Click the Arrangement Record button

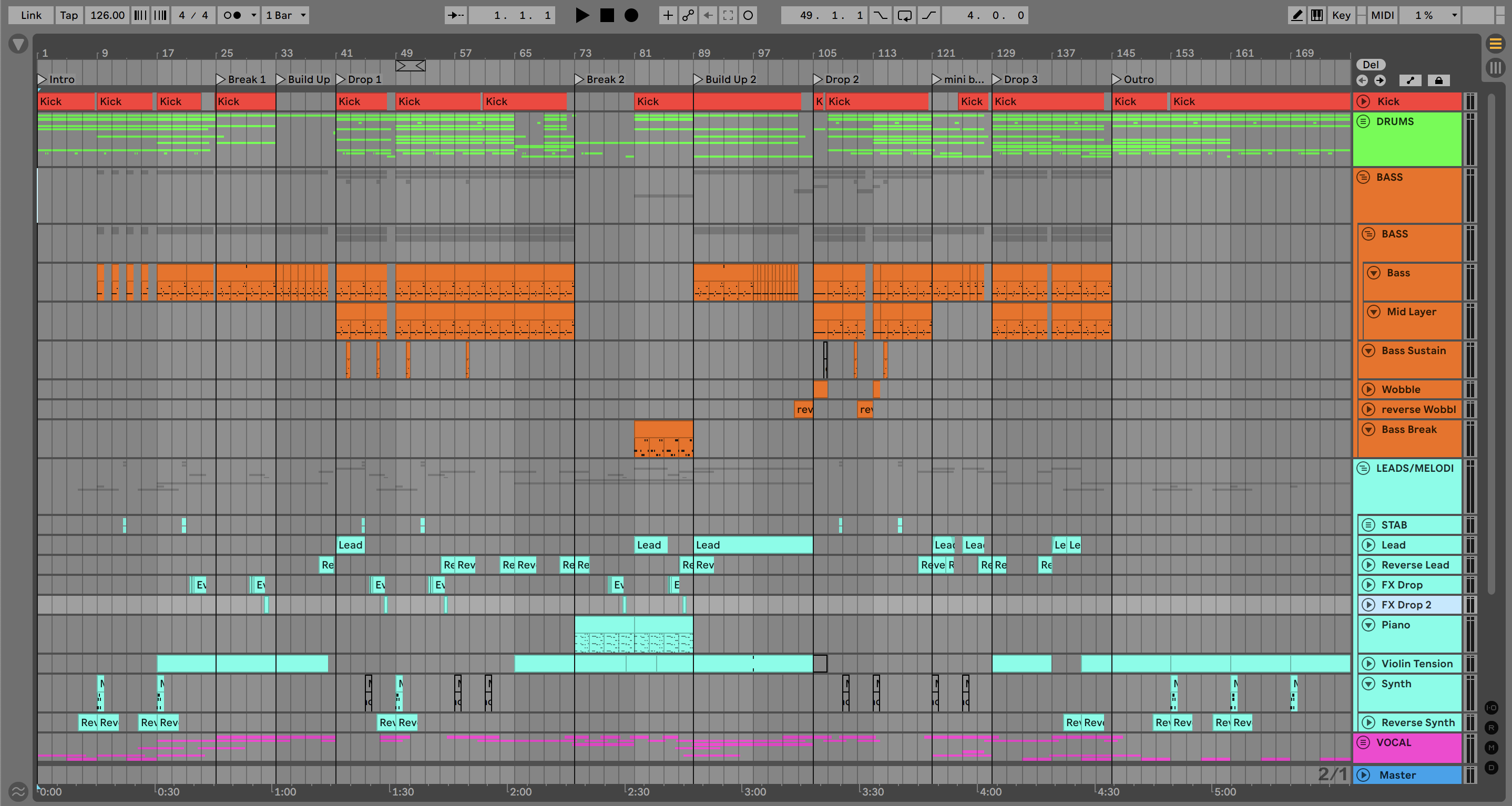point(631,15)
